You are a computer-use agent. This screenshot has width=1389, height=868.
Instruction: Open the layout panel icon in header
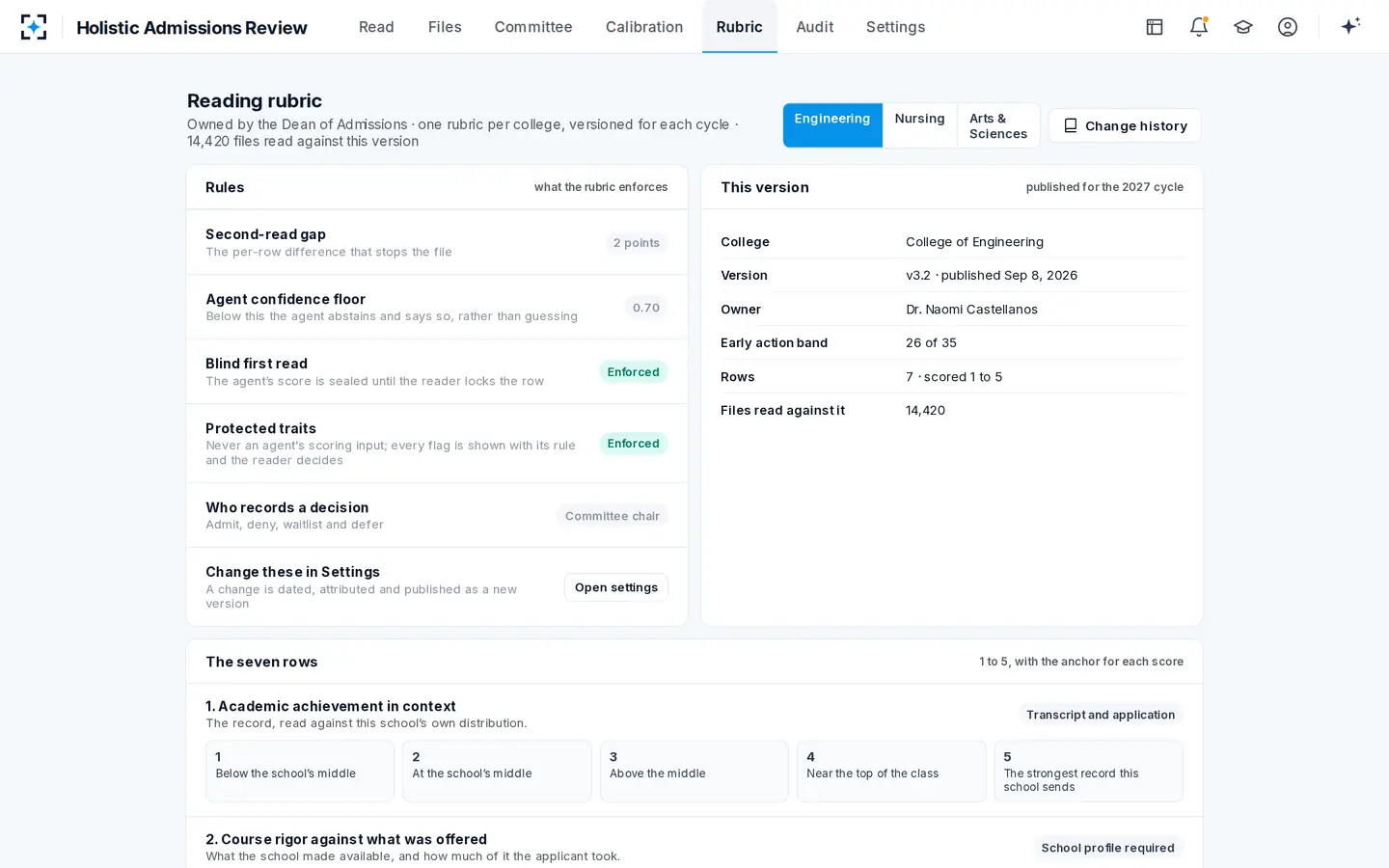[x=1155, y=27]
